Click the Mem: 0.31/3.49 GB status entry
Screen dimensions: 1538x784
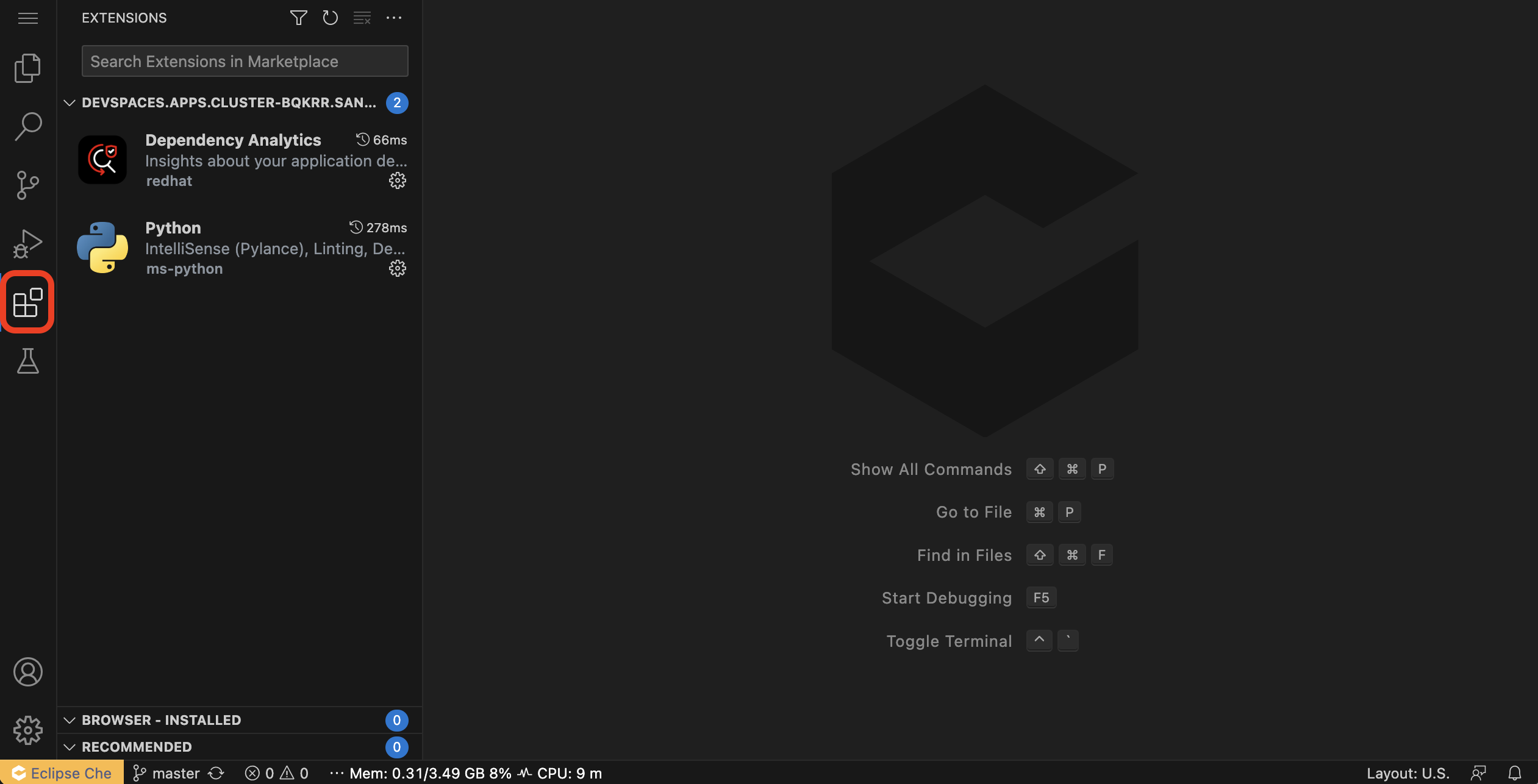coord(431,773)
